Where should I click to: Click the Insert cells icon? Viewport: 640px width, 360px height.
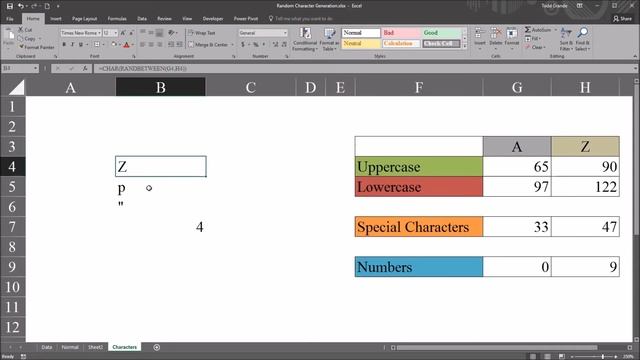480,37
